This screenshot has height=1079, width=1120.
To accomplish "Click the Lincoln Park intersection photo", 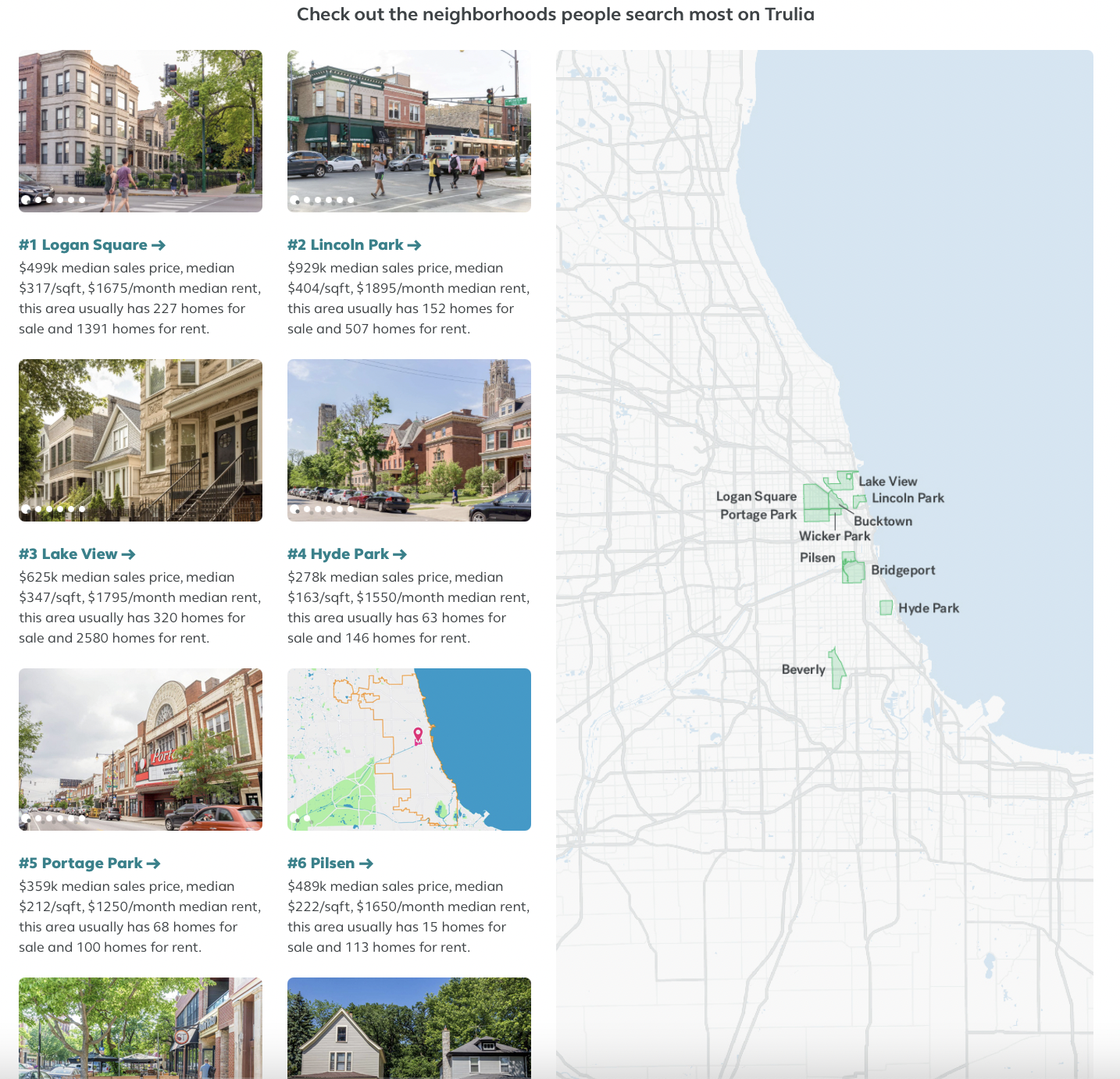I will [x=409, y=131].
